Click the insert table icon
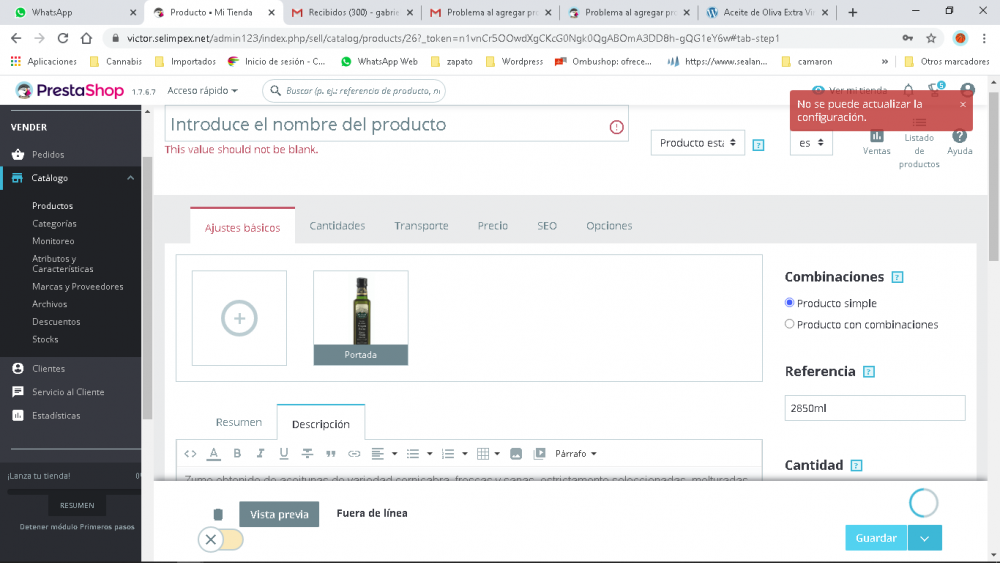Viewport: 1000px width, 563px height. pos(483,453)
